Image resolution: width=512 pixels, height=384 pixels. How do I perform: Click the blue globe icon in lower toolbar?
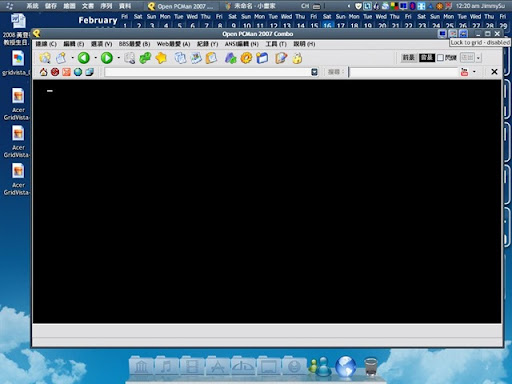tap(78, 72)
